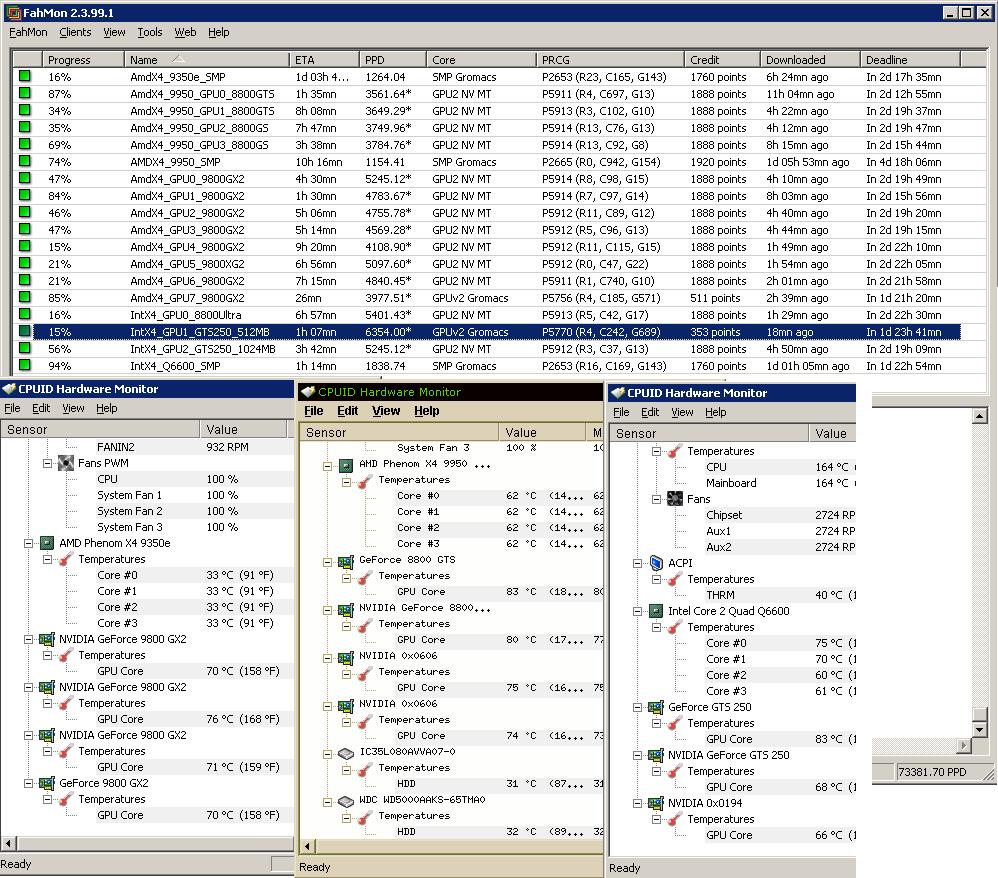998x878 pixels.
Task: Click left scroll arrow in left monitor
Action: click(8, 844)
